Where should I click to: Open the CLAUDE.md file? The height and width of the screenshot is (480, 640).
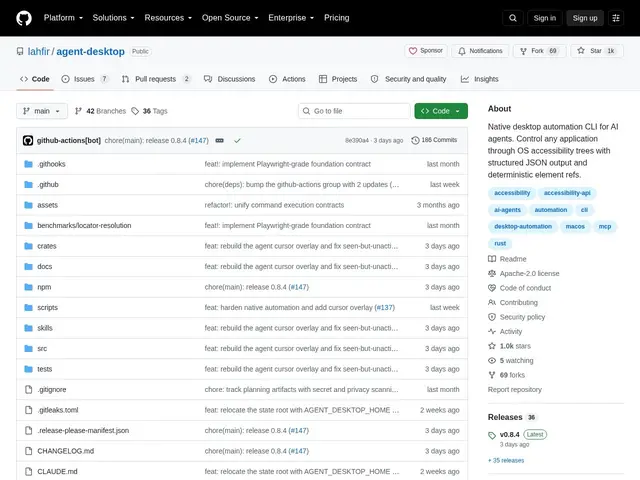click(x=57, y=471)
